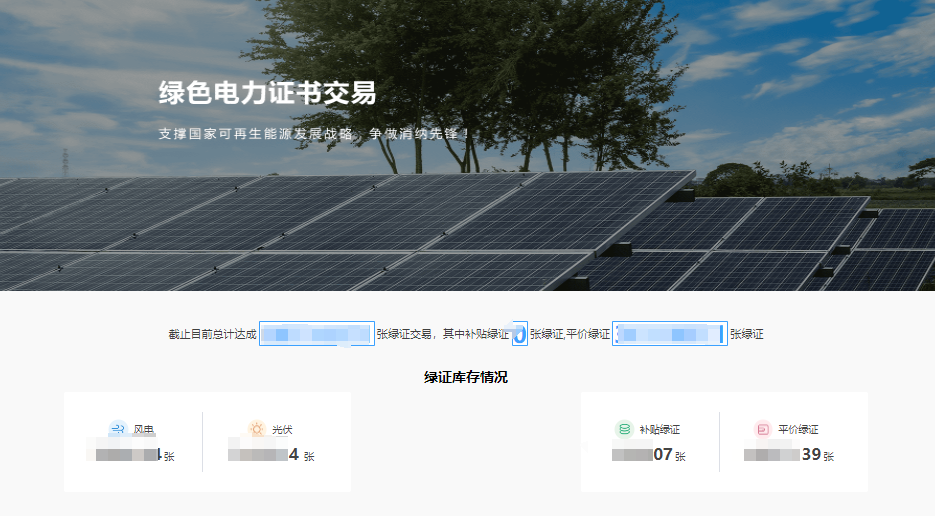Click the 补贴绿证 inventory value ending 07
The height and width of the screenshot is (516, 935).
(x=642, y=455)
